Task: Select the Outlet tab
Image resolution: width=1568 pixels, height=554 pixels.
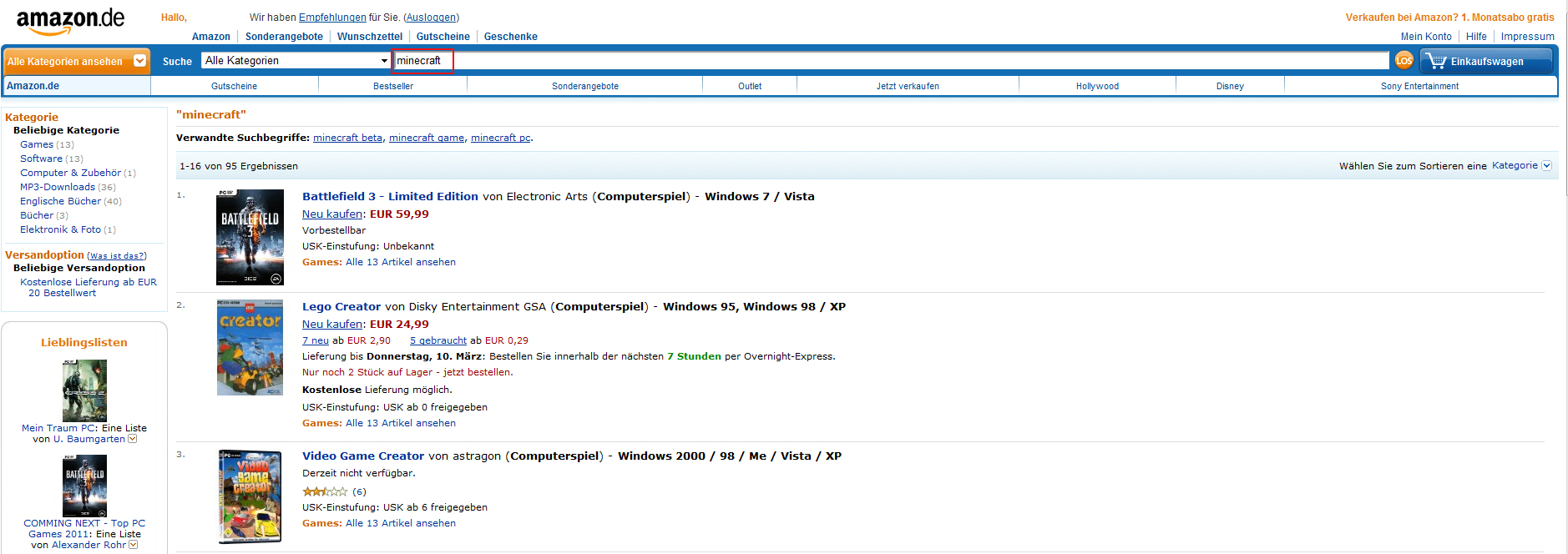Action: pos(750,86)
